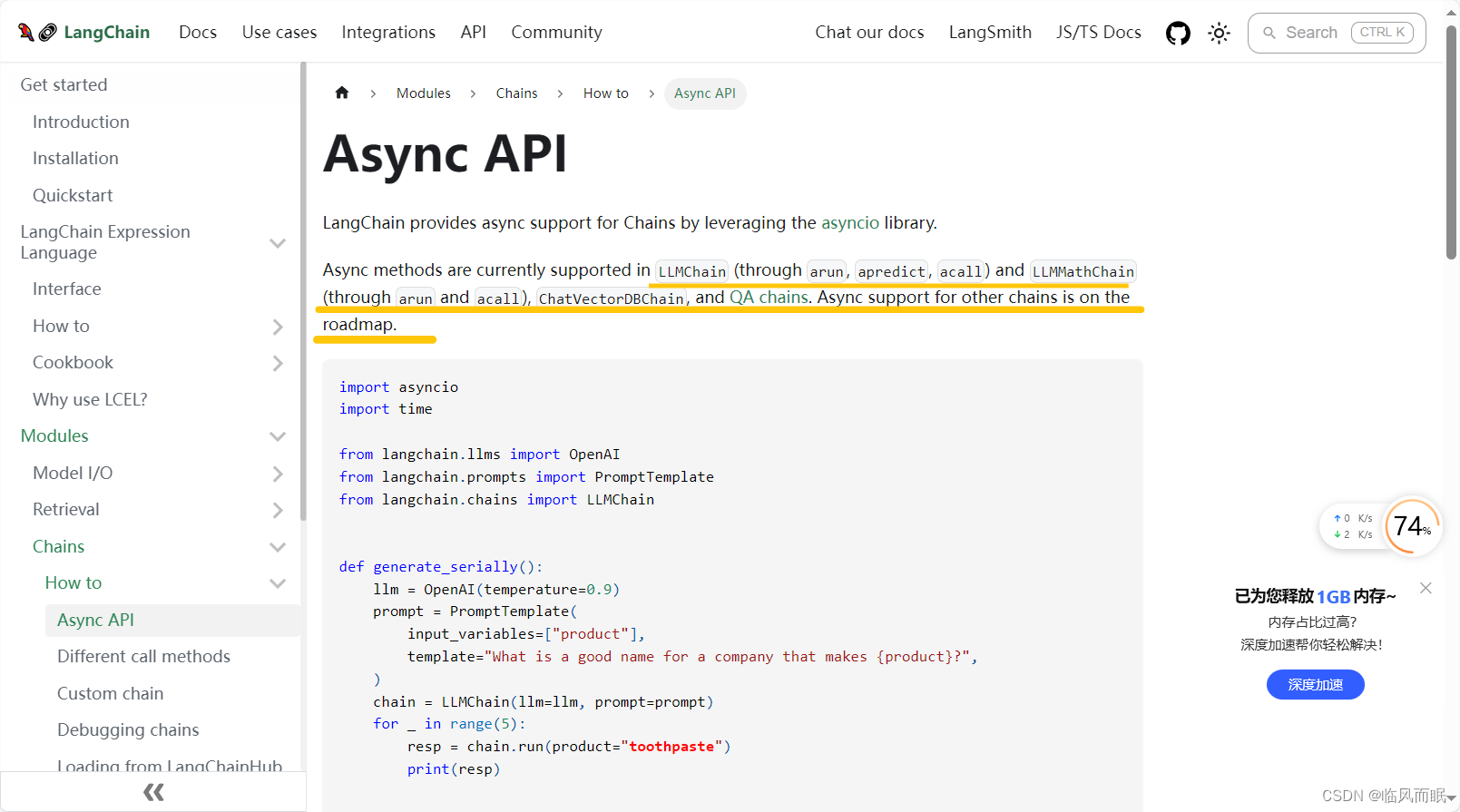The width and height of the screenshot is (1460, 812).
Task: Open Interface page in sidebar
Action: pyautogui.click(x=67, y=289)
